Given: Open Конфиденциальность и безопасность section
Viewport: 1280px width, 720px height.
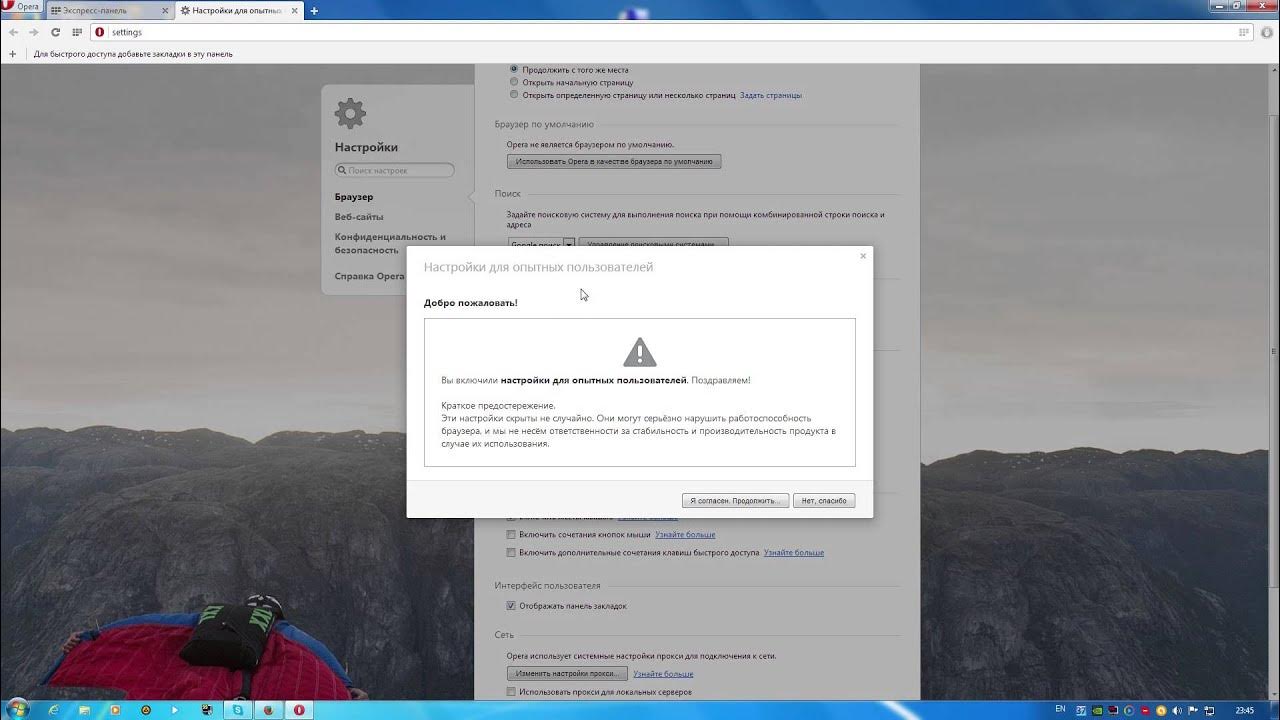Looking at the screenshot, I should 390,243.
